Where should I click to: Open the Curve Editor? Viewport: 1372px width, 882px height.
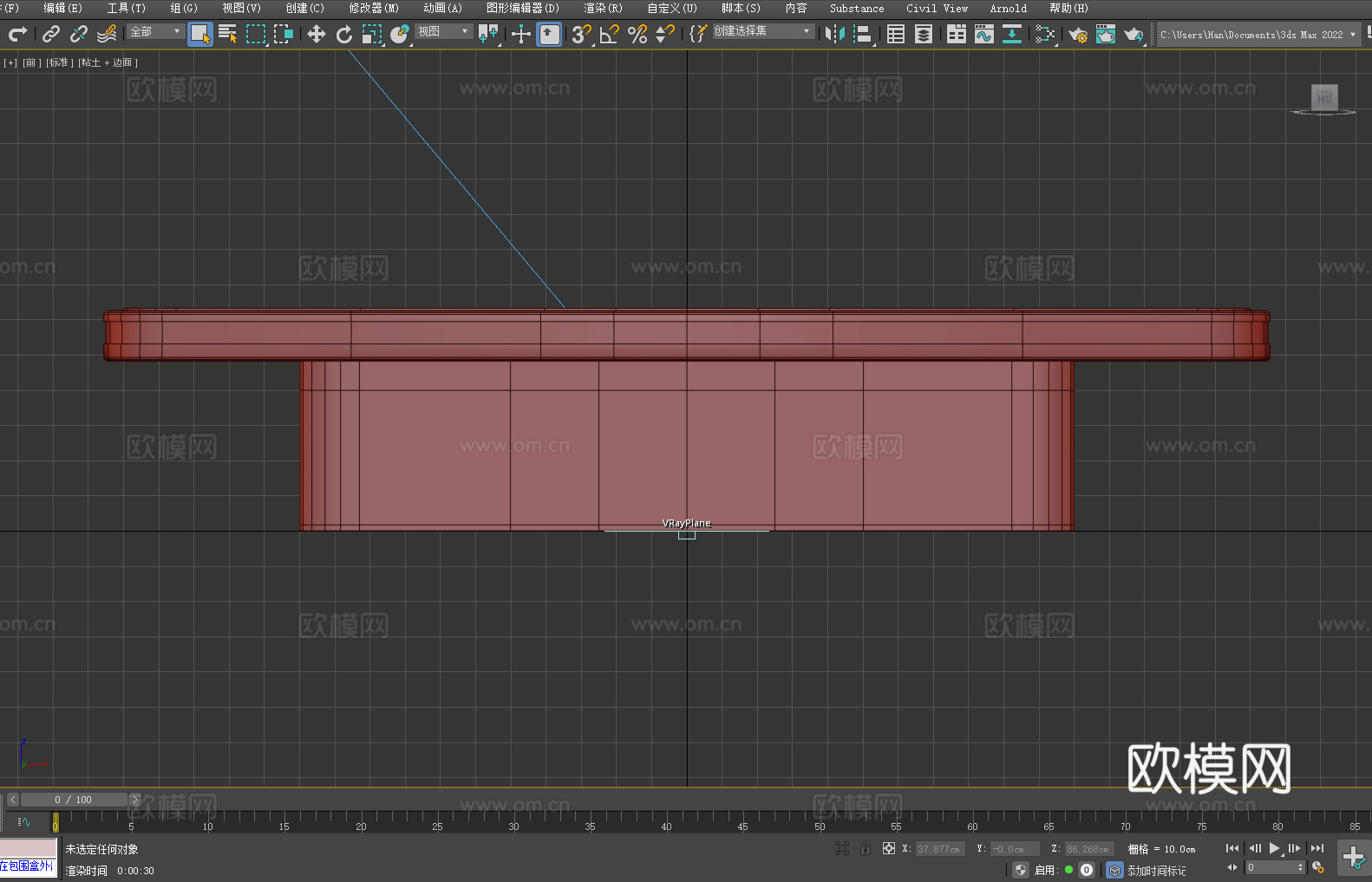click(984, 34)
